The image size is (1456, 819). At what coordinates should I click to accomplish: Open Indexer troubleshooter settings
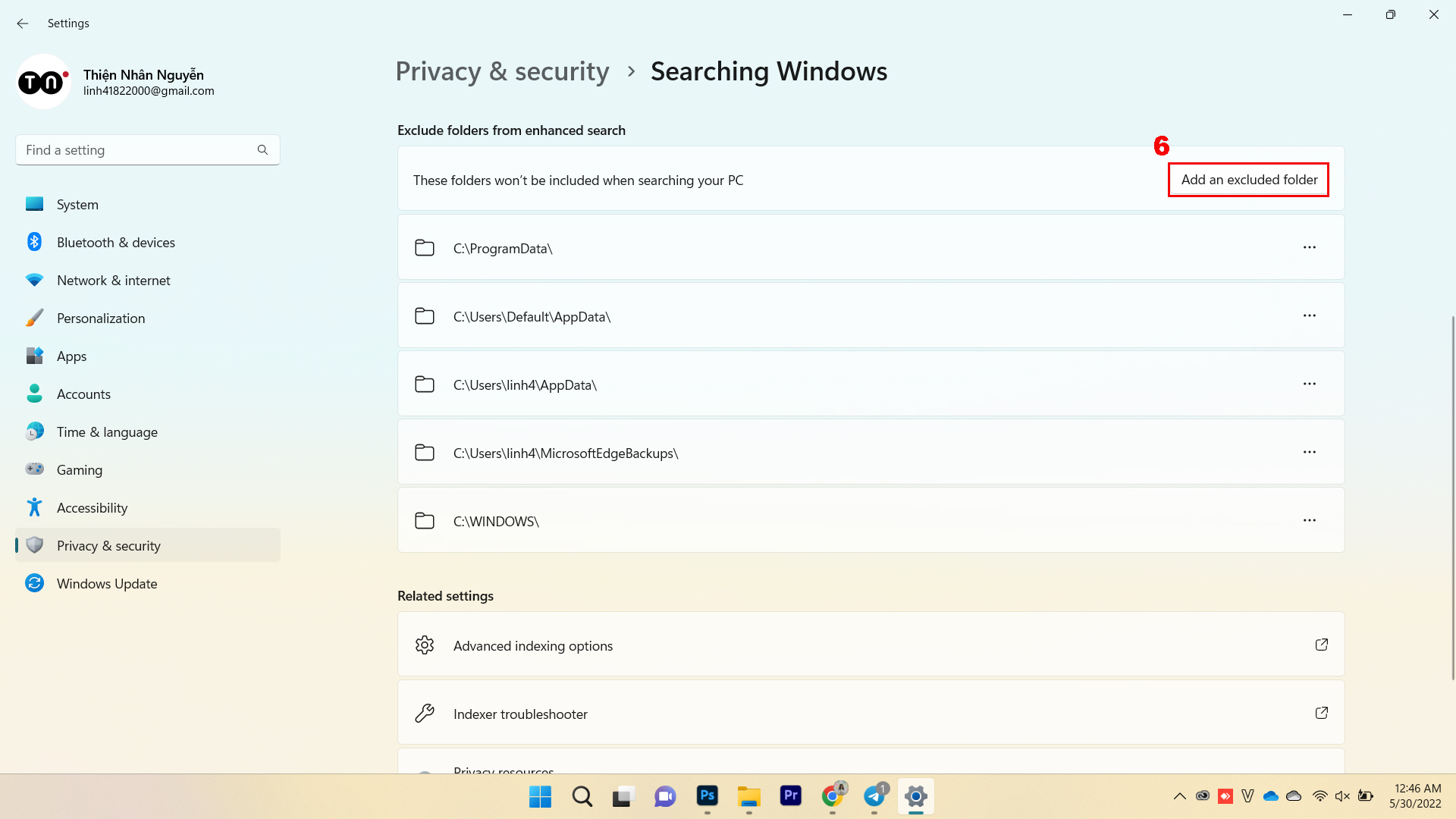pyautogui.click(x=870, y=713)
